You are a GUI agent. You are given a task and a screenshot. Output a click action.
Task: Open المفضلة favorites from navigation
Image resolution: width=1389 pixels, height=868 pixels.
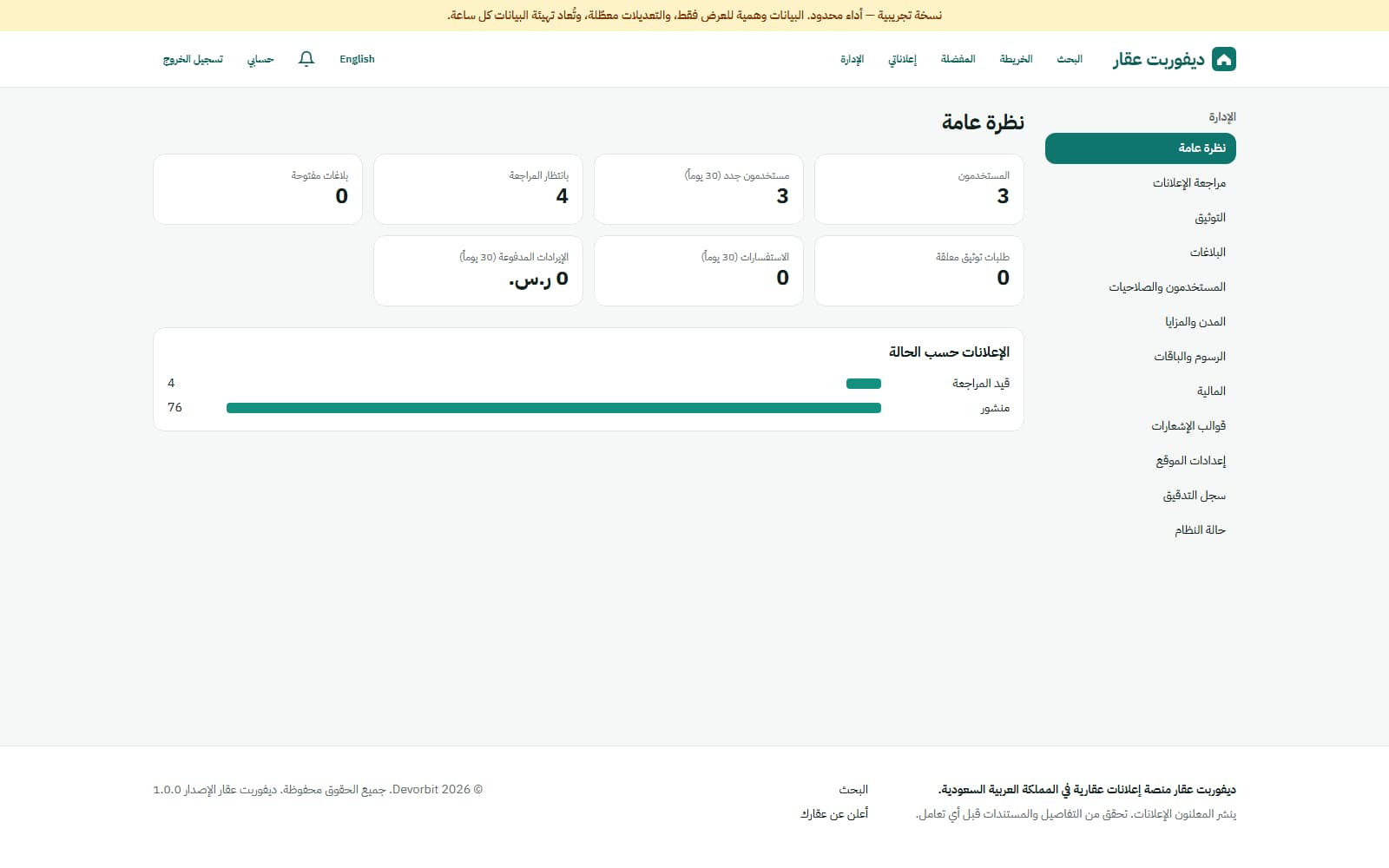[958, 59]
